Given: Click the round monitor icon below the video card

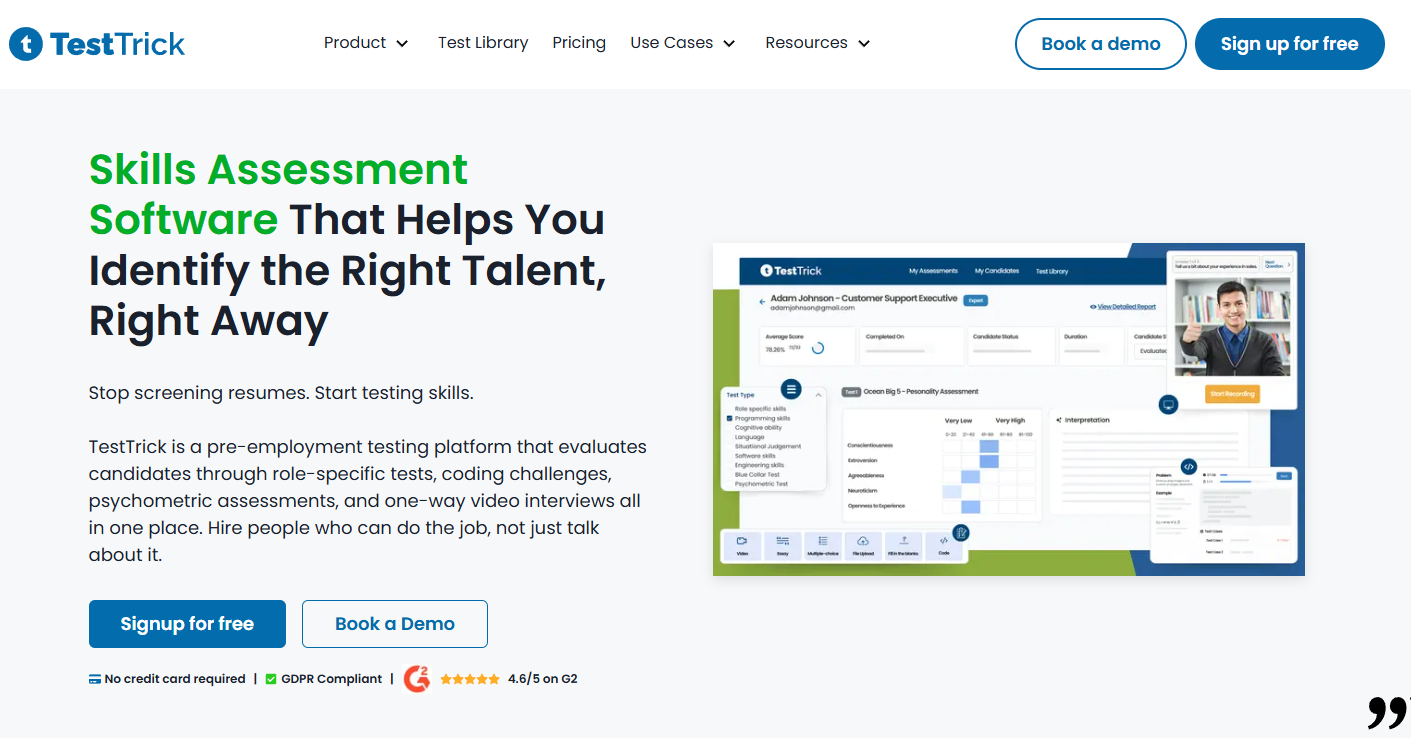Looking at the screenshot, I should pos(1168,405).
